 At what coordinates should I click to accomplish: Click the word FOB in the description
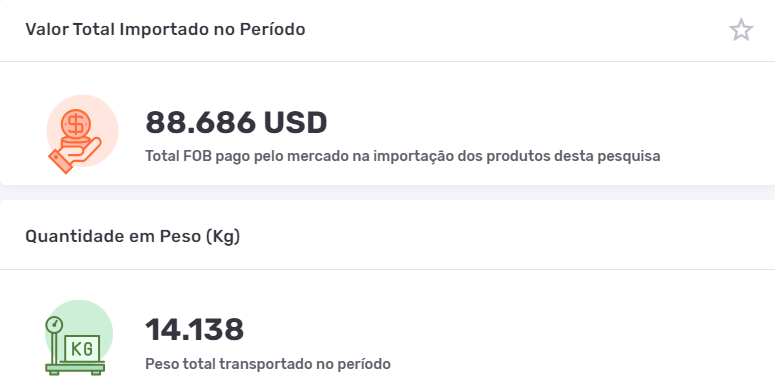click(x=197, y=156)
